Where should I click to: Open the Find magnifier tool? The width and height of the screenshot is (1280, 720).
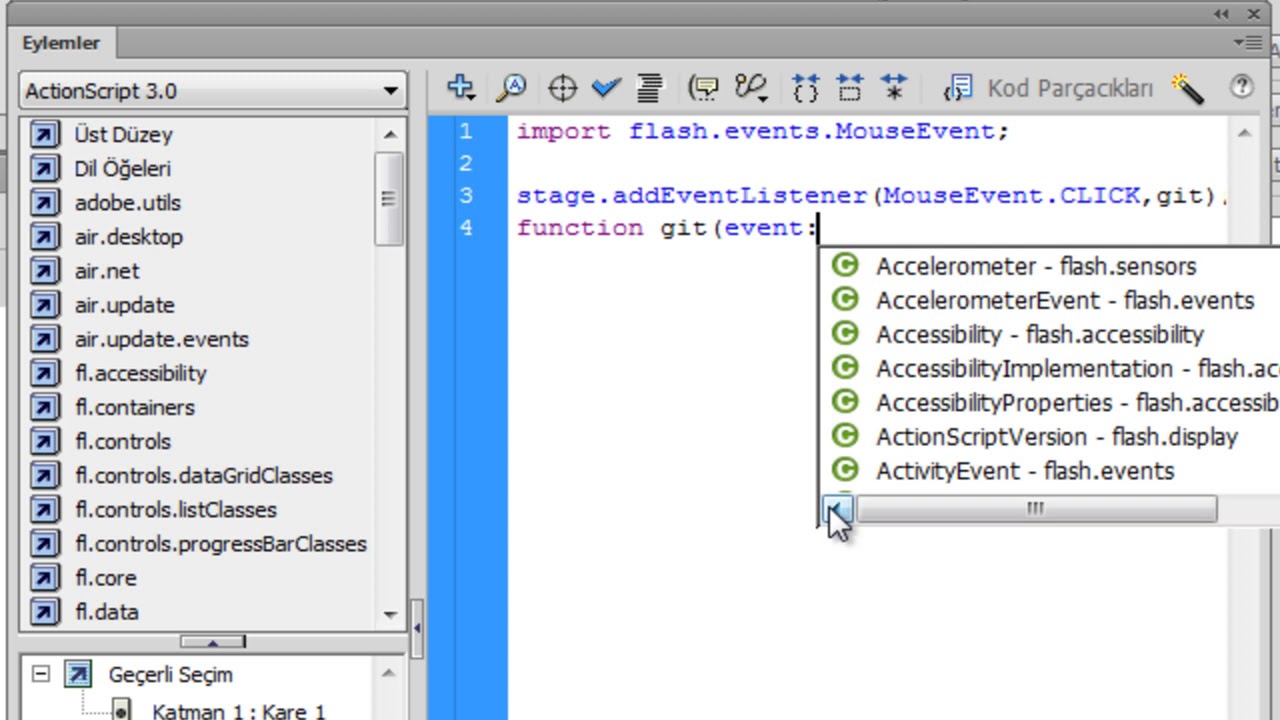512,88
